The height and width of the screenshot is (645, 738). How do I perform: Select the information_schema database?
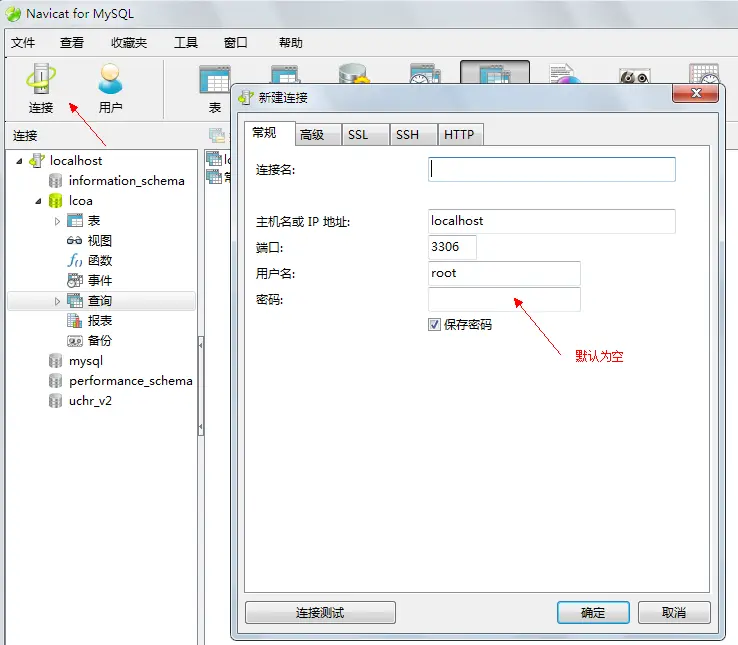pos(126,181)
